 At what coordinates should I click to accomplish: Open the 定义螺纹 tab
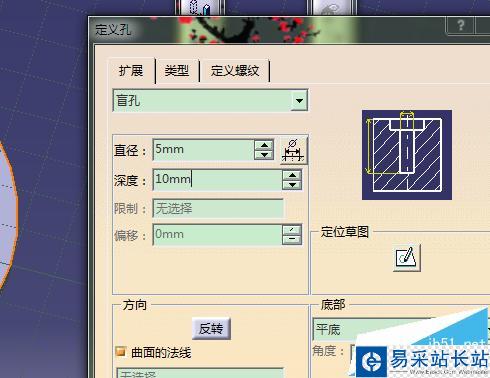pyautogui.click(x=235, y=71)
